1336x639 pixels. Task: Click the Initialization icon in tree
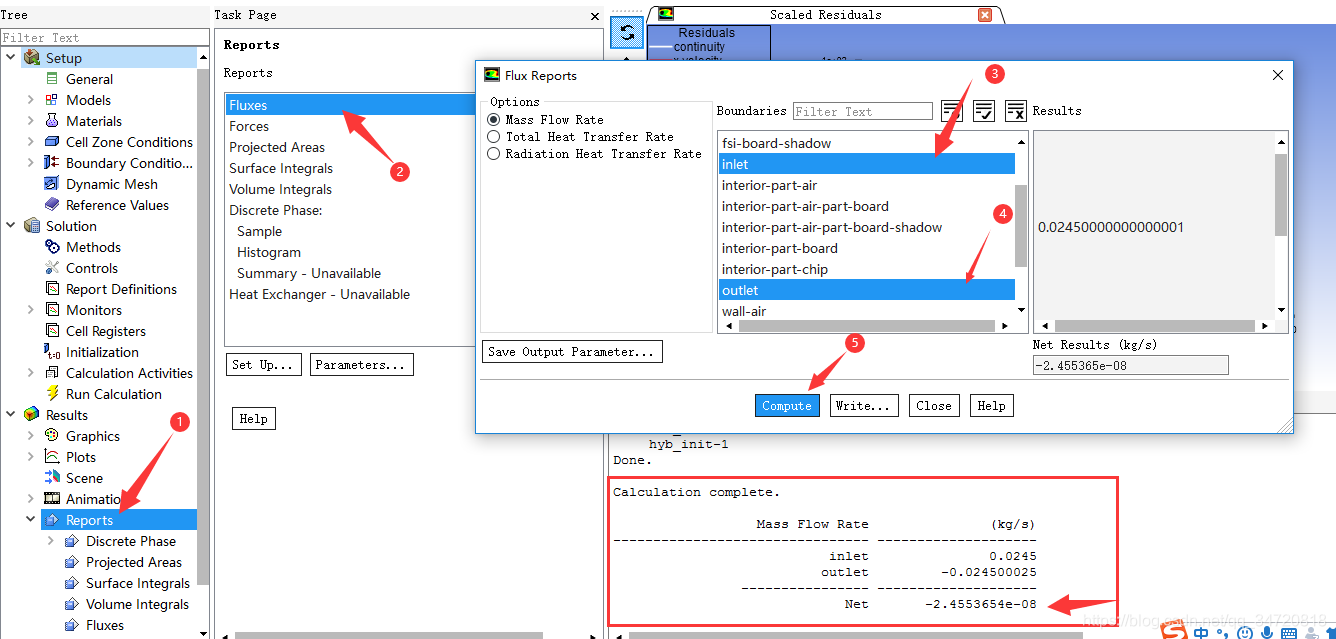tap(52, 352)
